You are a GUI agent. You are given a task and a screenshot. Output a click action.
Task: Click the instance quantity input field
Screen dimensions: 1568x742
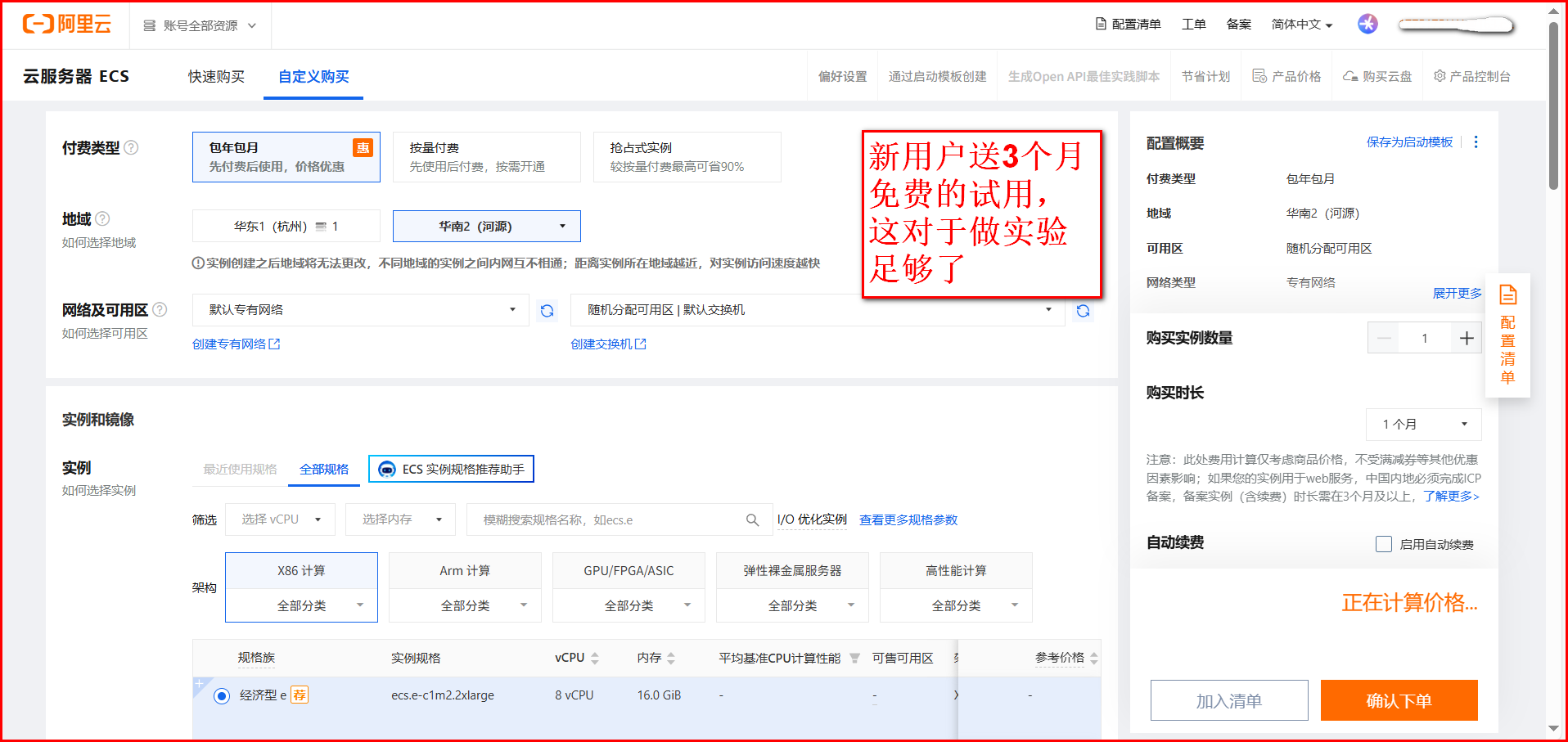(x=1425, y=338)
